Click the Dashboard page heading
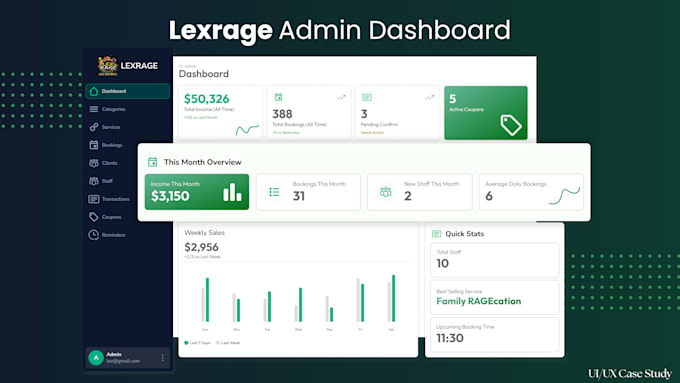The width and height of the screenshot is (680, 383). click(x=204, y=74)
